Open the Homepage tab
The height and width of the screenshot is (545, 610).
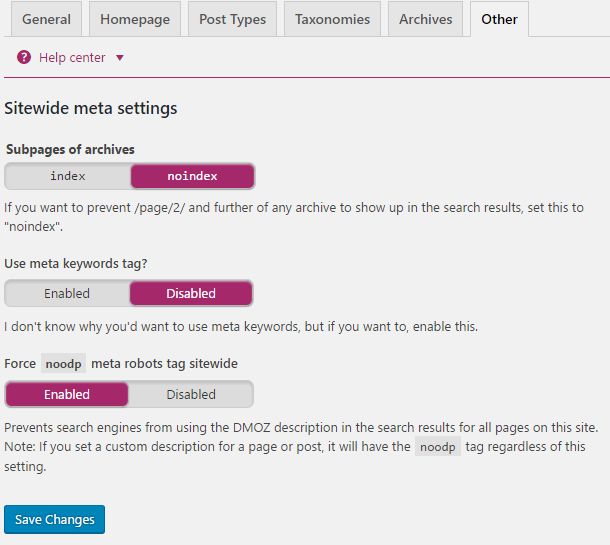pyautogui.click(x=130, y=19)
